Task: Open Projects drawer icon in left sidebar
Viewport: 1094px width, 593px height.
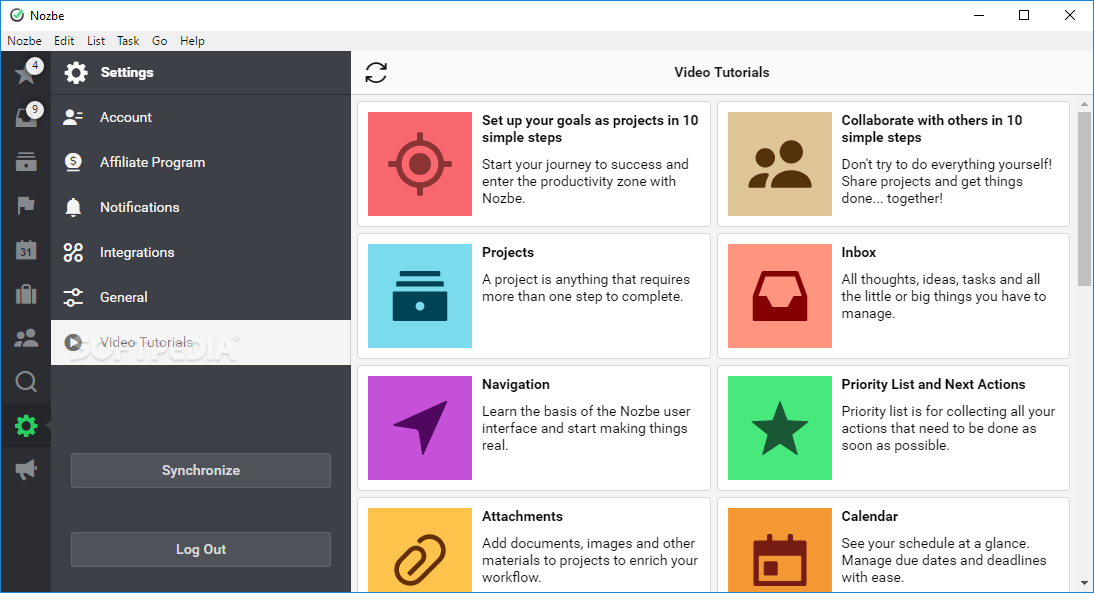Action: [x=26, y=162]
